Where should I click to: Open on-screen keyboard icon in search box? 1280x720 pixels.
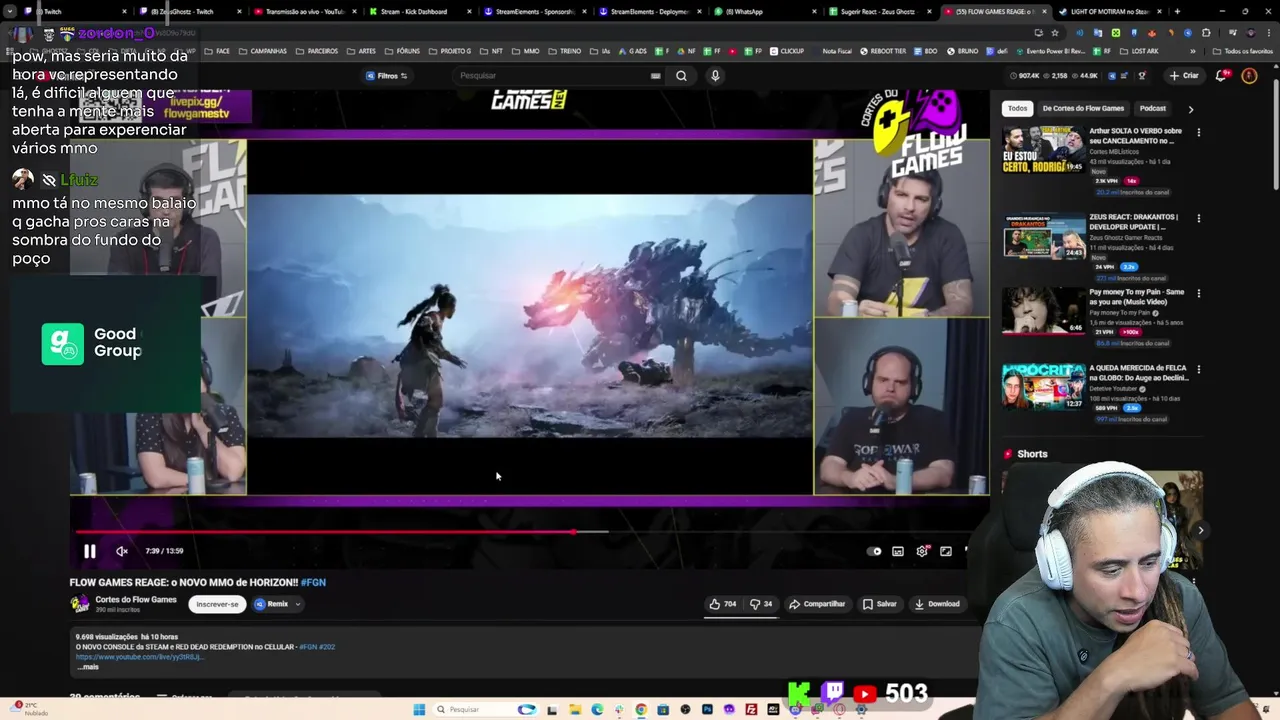(x=656, y=75)
